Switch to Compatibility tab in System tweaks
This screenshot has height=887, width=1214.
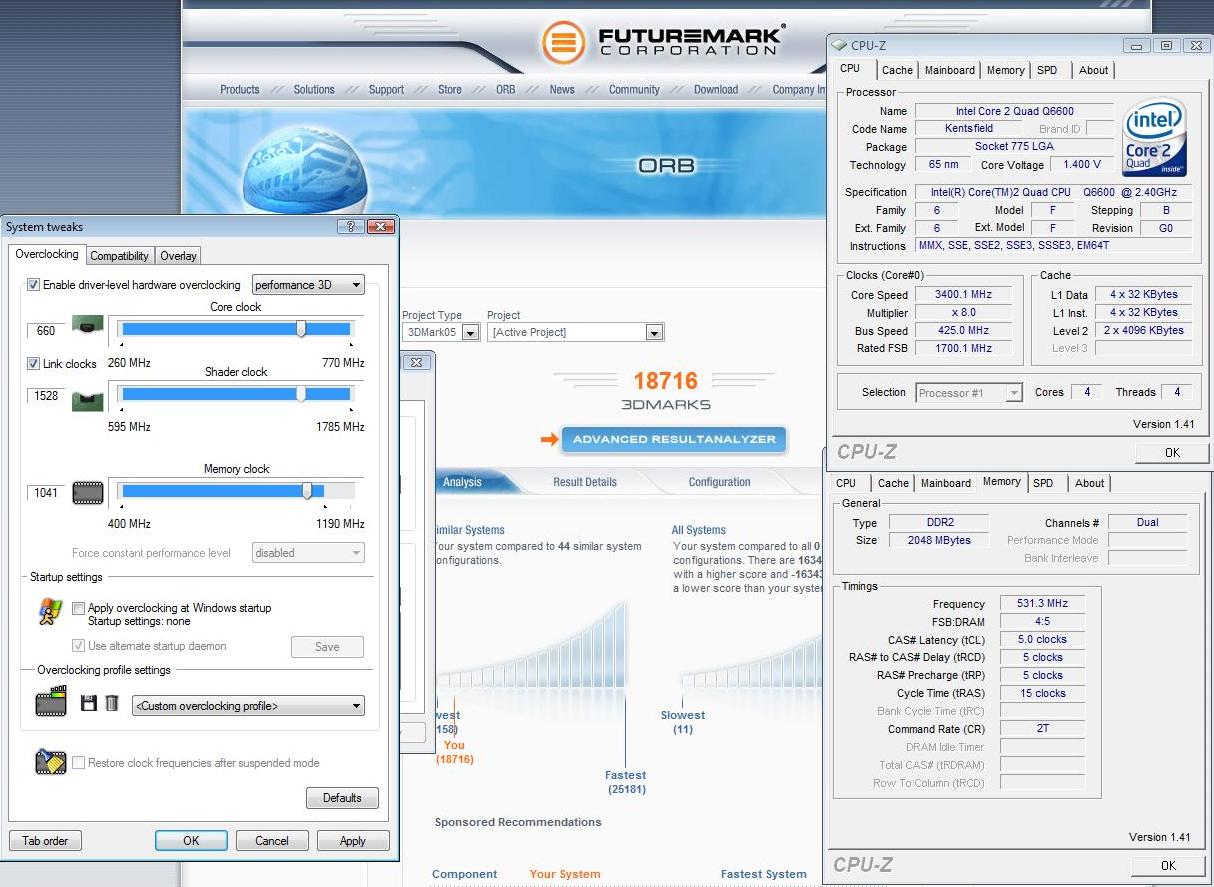click(120, 256)
